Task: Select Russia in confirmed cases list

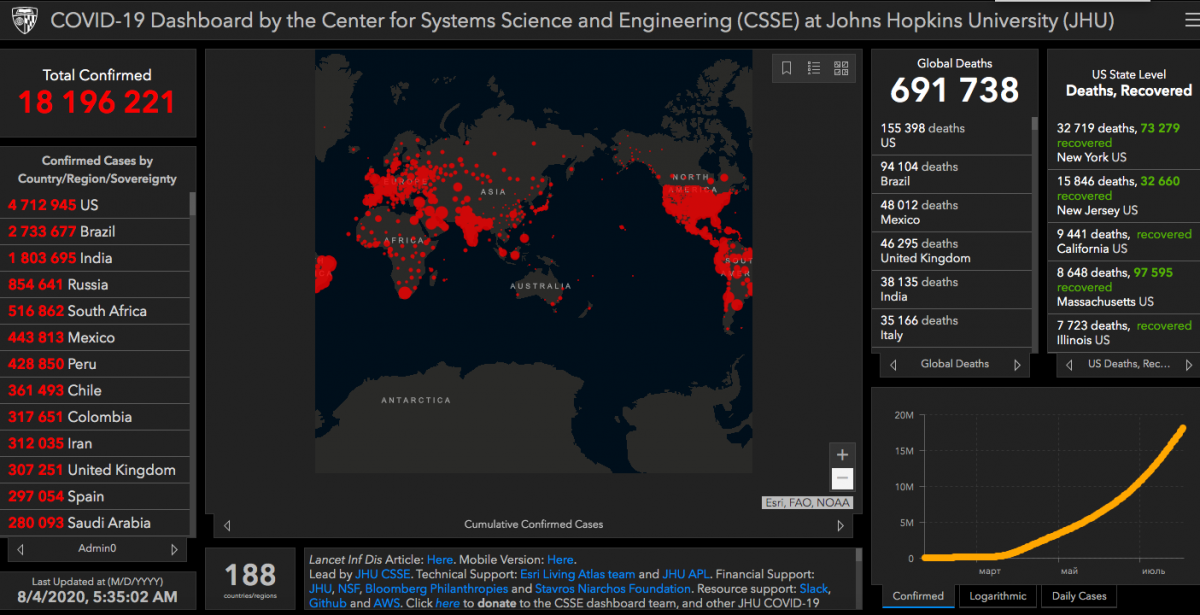Action: tap(97, 284)
